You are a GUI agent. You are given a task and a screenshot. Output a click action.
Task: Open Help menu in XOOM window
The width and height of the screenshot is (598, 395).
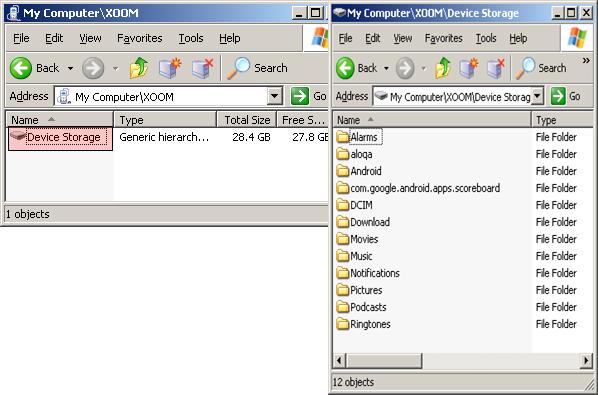coord(230,38)
